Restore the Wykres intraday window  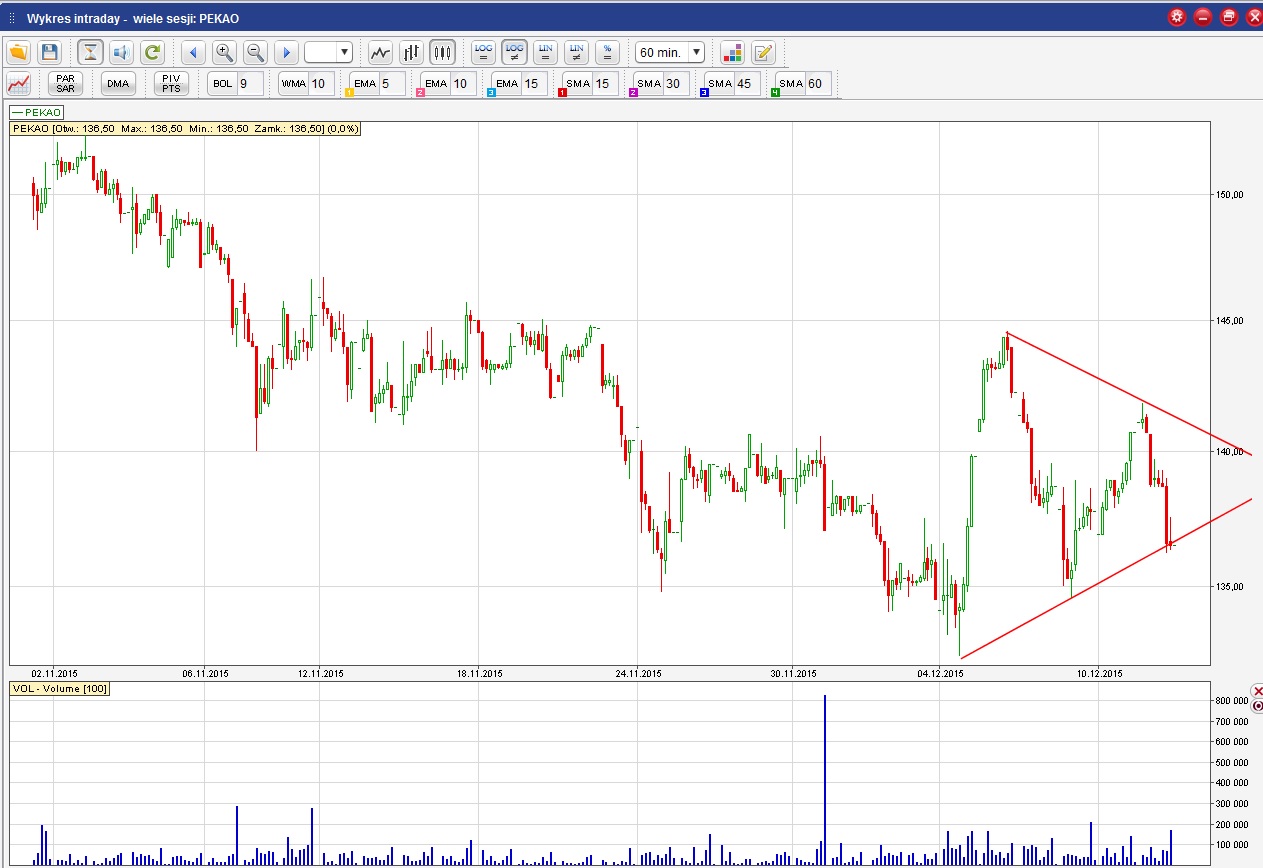coord(1229,17)
